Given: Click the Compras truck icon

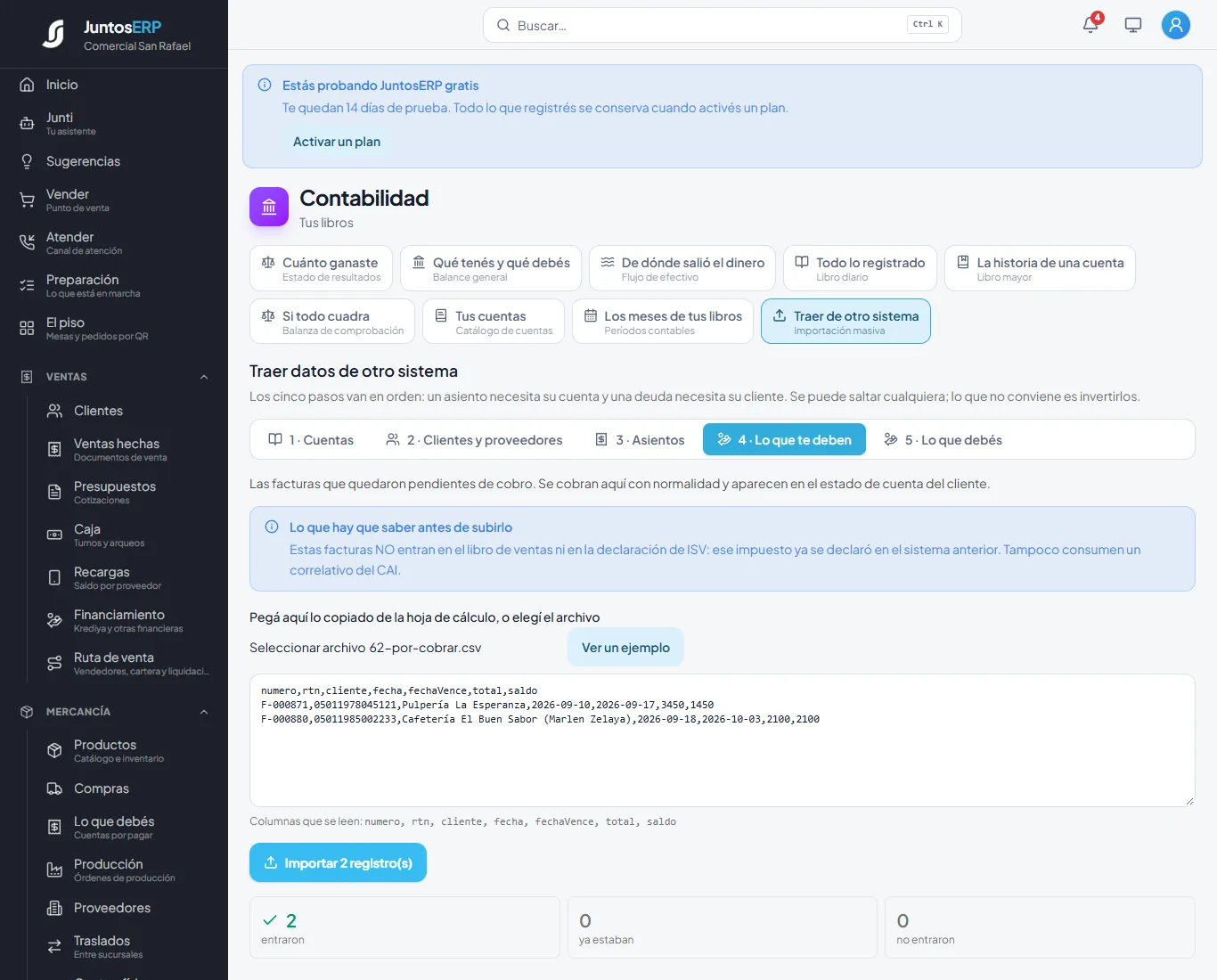Looking at the screenshot, I should [54, 788].
